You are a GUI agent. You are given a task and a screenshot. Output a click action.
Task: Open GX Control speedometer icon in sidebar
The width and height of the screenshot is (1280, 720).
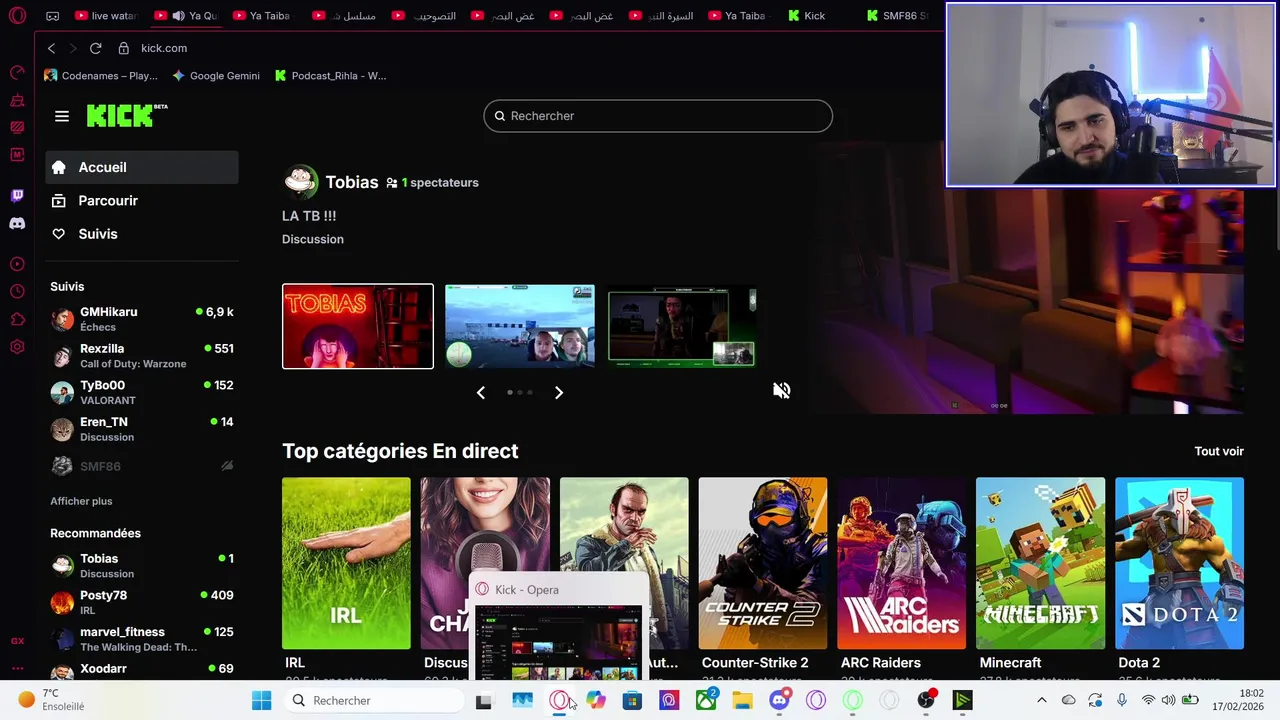pos(17,72)
